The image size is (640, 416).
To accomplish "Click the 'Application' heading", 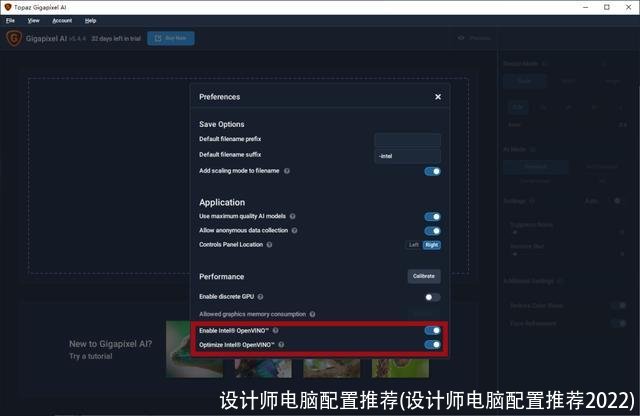I will [222, 202].
